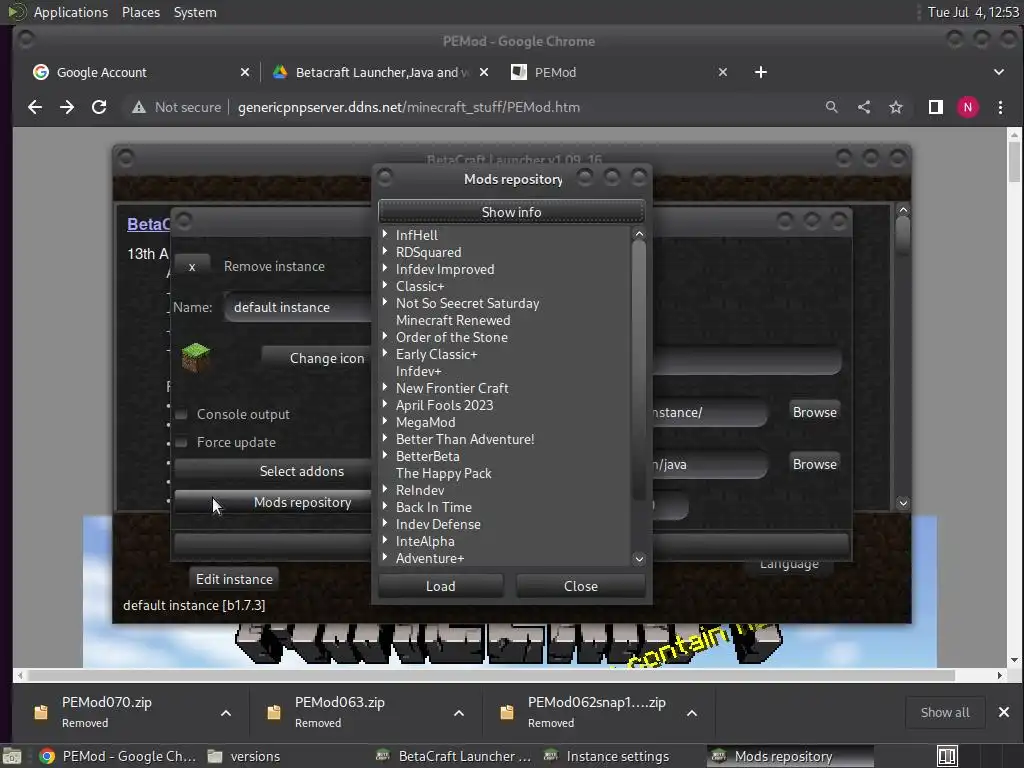Click the grass block instance icon
The image size is (1024, 768).
pos(195,357)
